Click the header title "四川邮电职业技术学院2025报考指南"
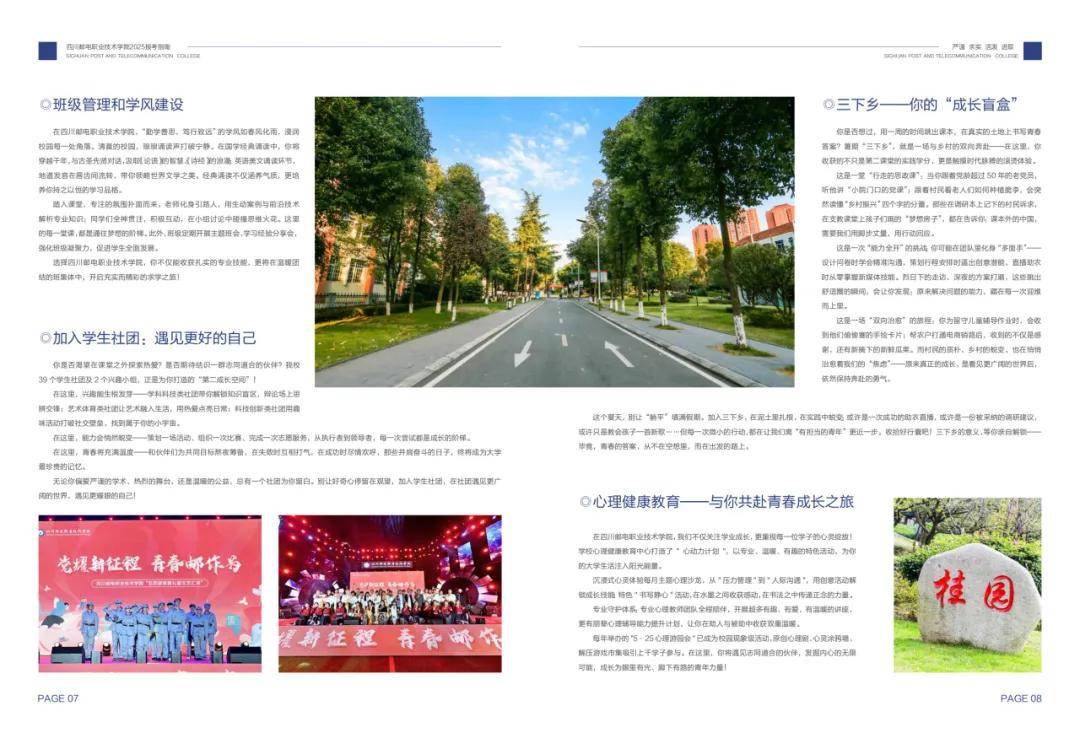Viewport: 1080px width, 733px height. coord(118,47)
